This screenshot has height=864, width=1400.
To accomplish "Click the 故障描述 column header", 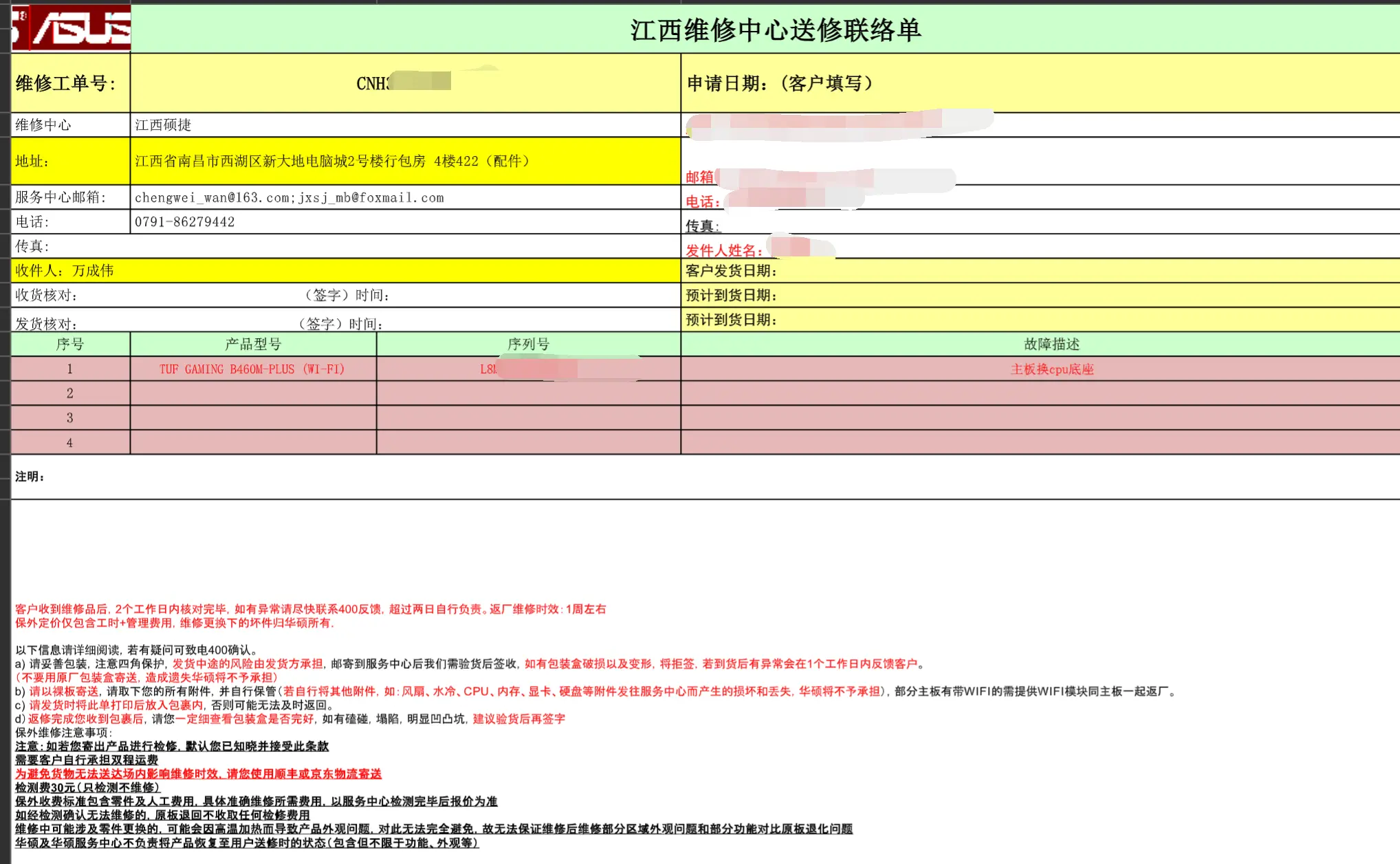I will click(1040, 344).
